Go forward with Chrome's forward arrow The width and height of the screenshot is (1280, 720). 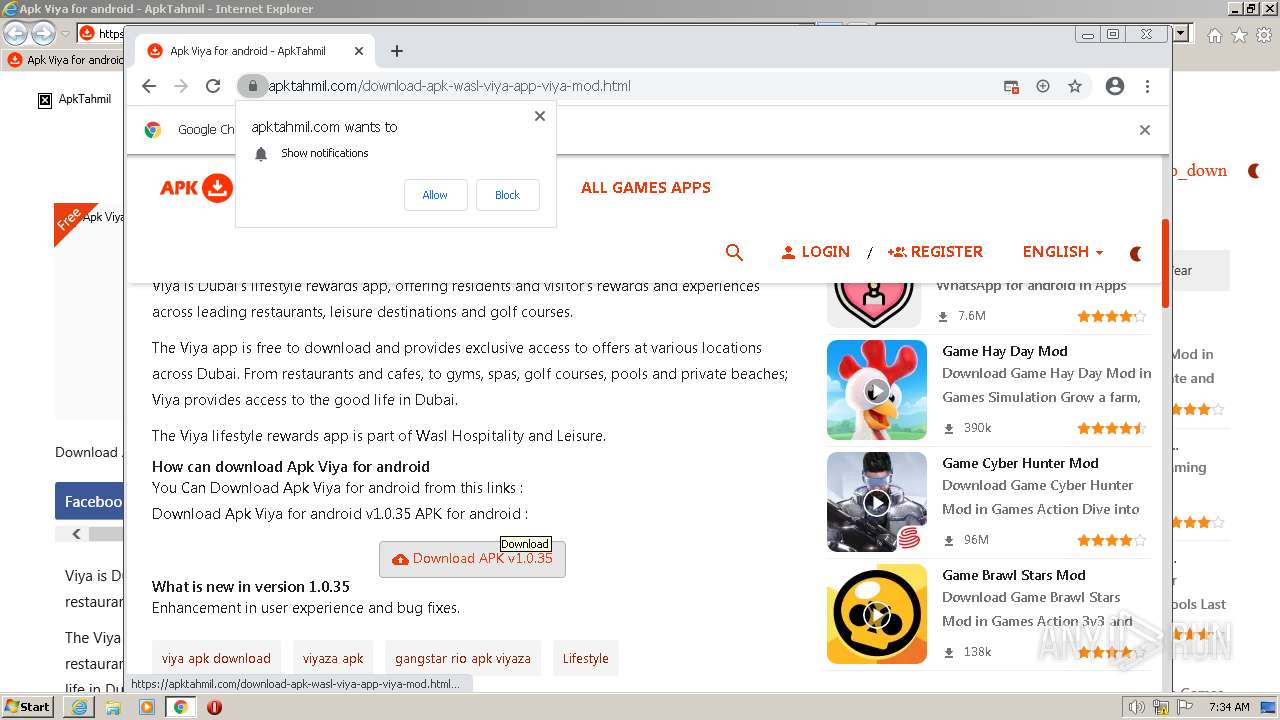pos(181,86)
